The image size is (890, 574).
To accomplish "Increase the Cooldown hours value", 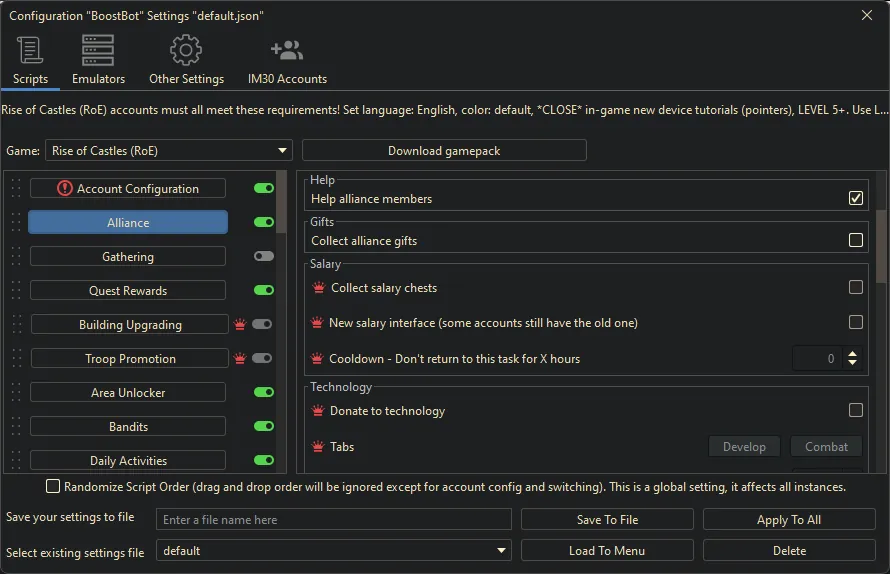I will point(853,354).
